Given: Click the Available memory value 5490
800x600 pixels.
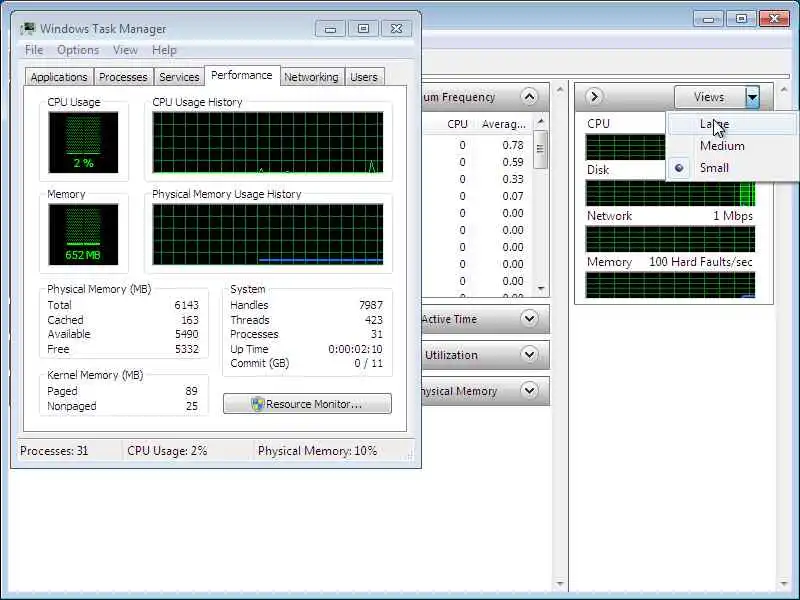Looking at the screenshot, I should 187,334.
